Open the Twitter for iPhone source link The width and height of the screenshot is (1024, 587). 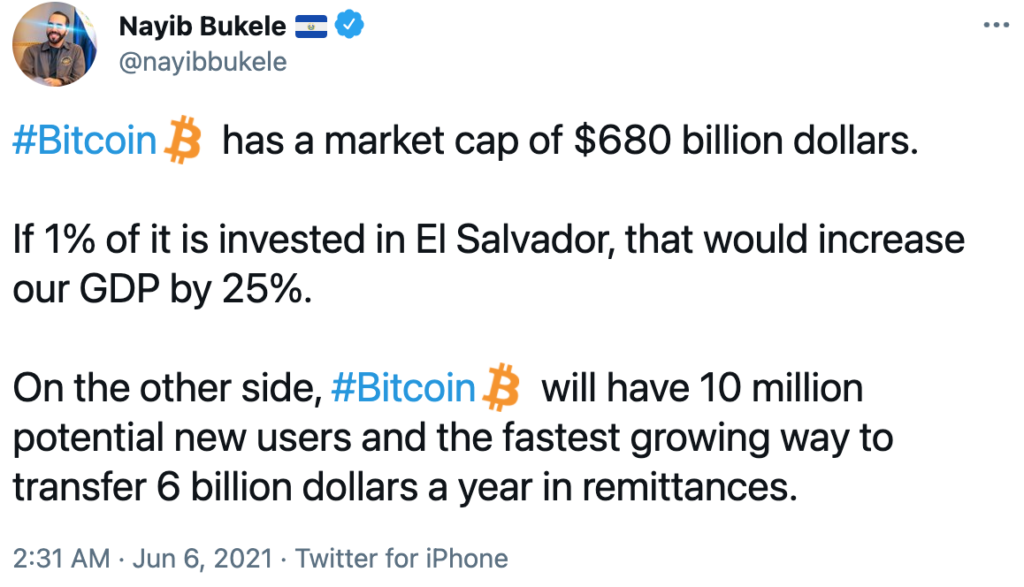402,559
